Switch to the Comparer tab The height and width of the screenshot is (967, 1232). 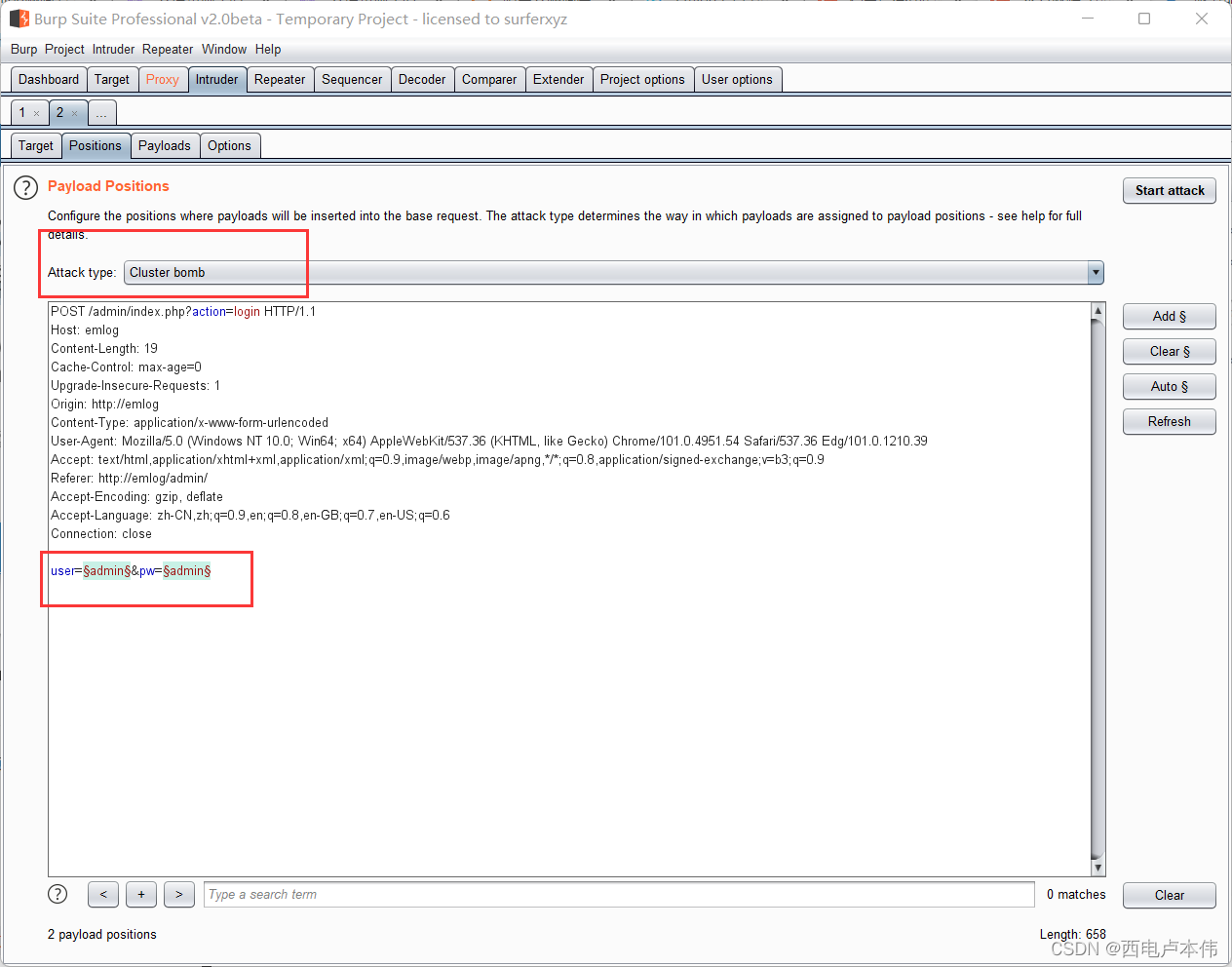click(x=489, y=80)
